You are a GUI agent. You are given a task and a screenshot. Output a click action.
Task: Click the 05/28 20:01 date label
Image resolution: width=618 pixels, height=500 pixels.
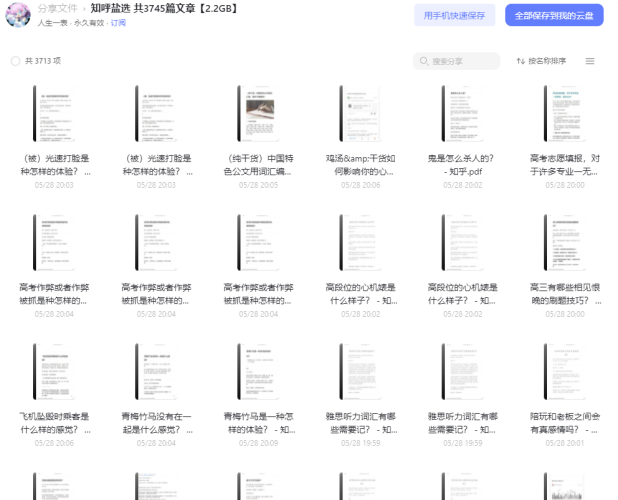click(564, 443)
